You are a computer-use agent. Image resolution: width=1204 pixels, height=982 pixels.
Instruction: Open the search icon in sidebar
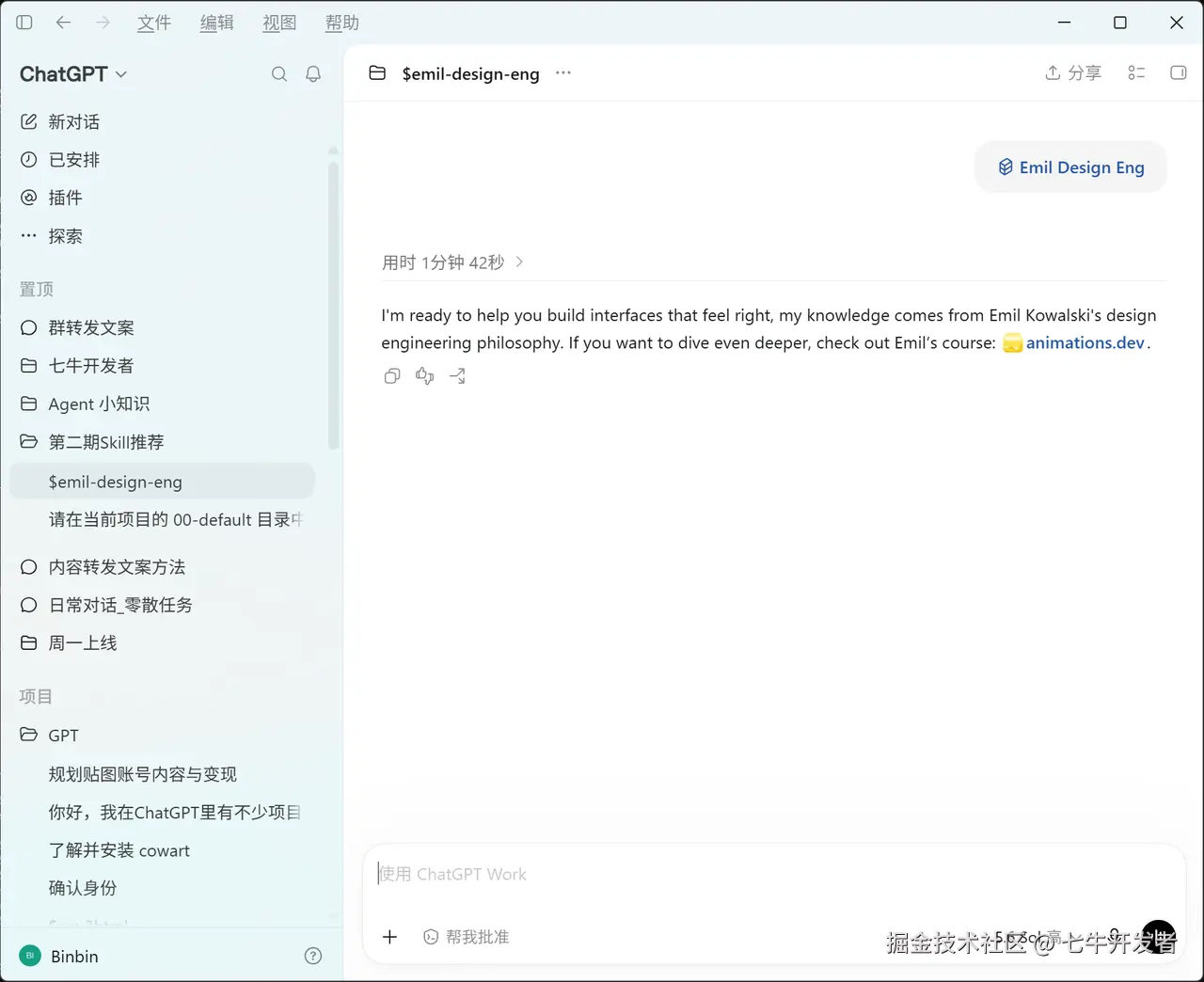click(x=279, y=74)
